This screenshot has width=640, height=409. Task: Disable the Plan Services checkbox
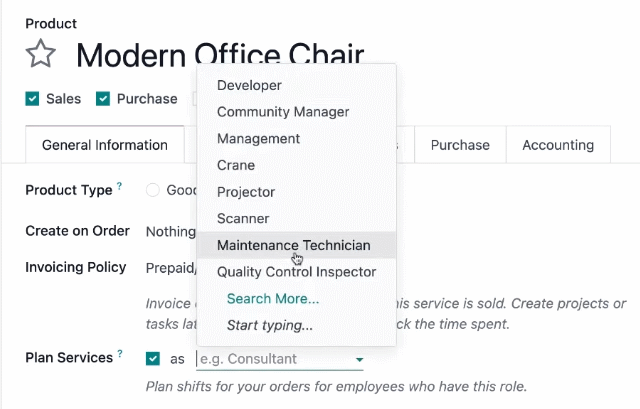coord(153,359)
